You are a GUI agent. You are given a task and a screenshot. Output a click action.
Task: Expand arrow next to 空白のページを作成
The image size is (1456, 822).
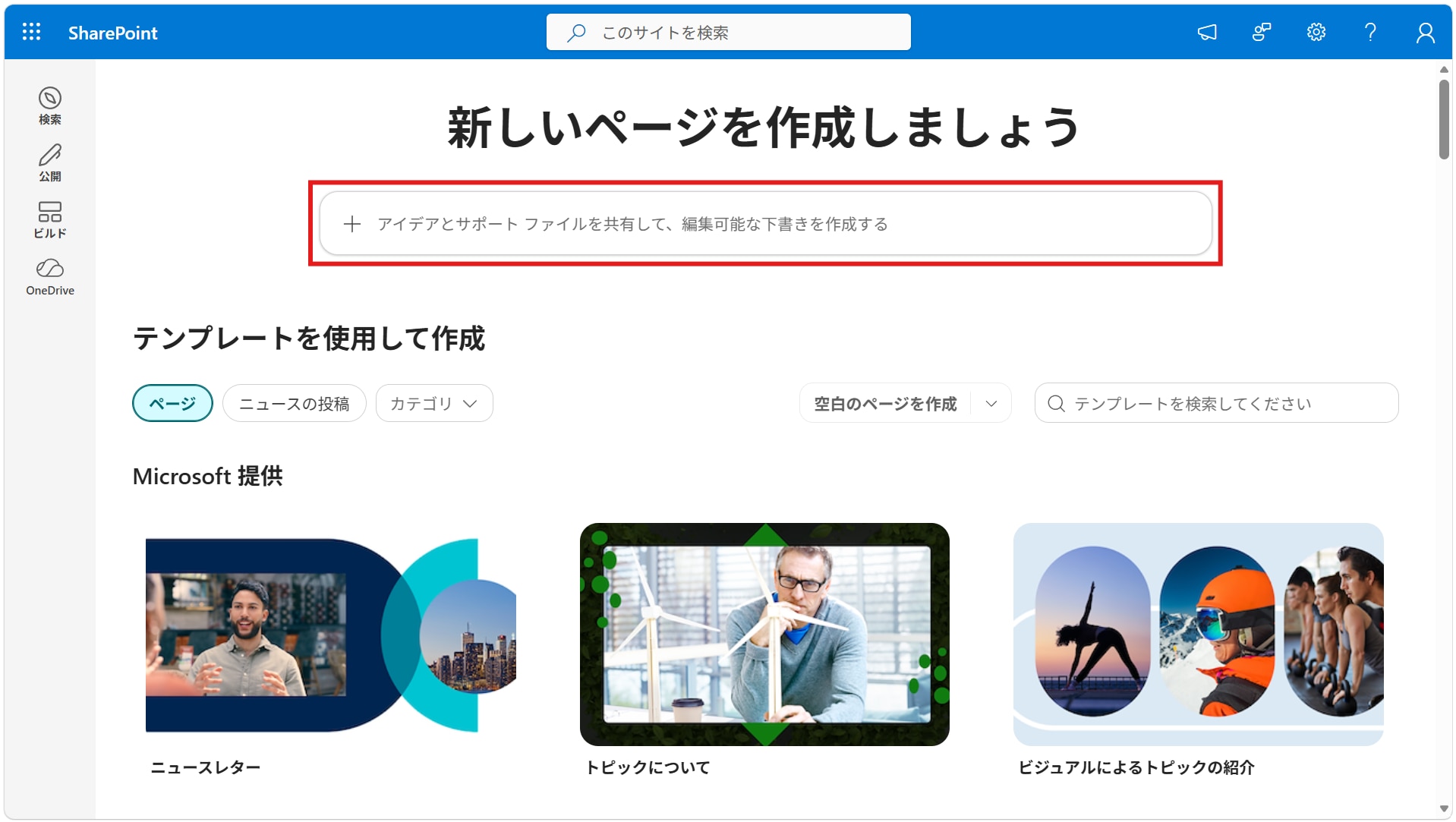pyautogui.click(x=991, y=403)
